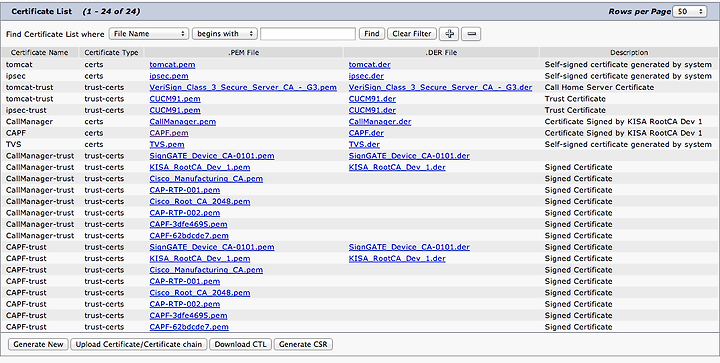Open CAP-RTP-002.pem in CallManager-trust row

point(185,213)
